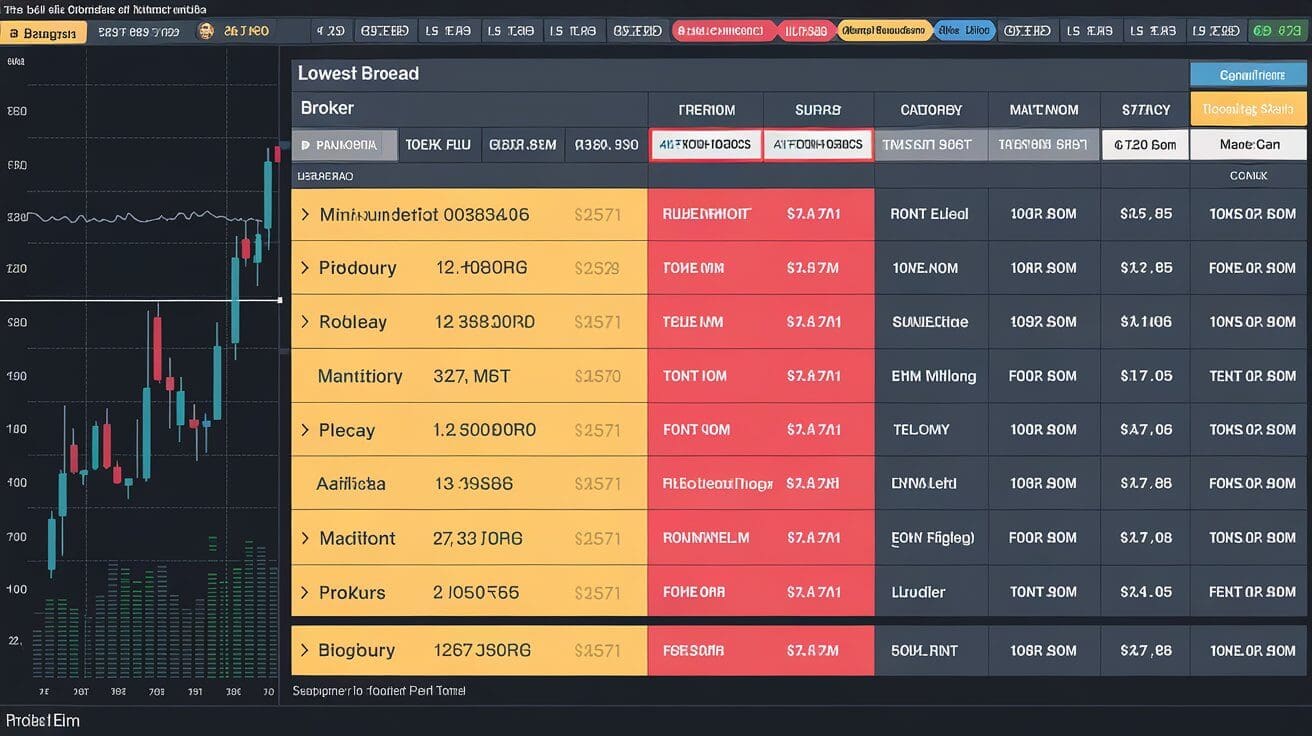Expand the Plecay row chevron

[x=305, y=430]
